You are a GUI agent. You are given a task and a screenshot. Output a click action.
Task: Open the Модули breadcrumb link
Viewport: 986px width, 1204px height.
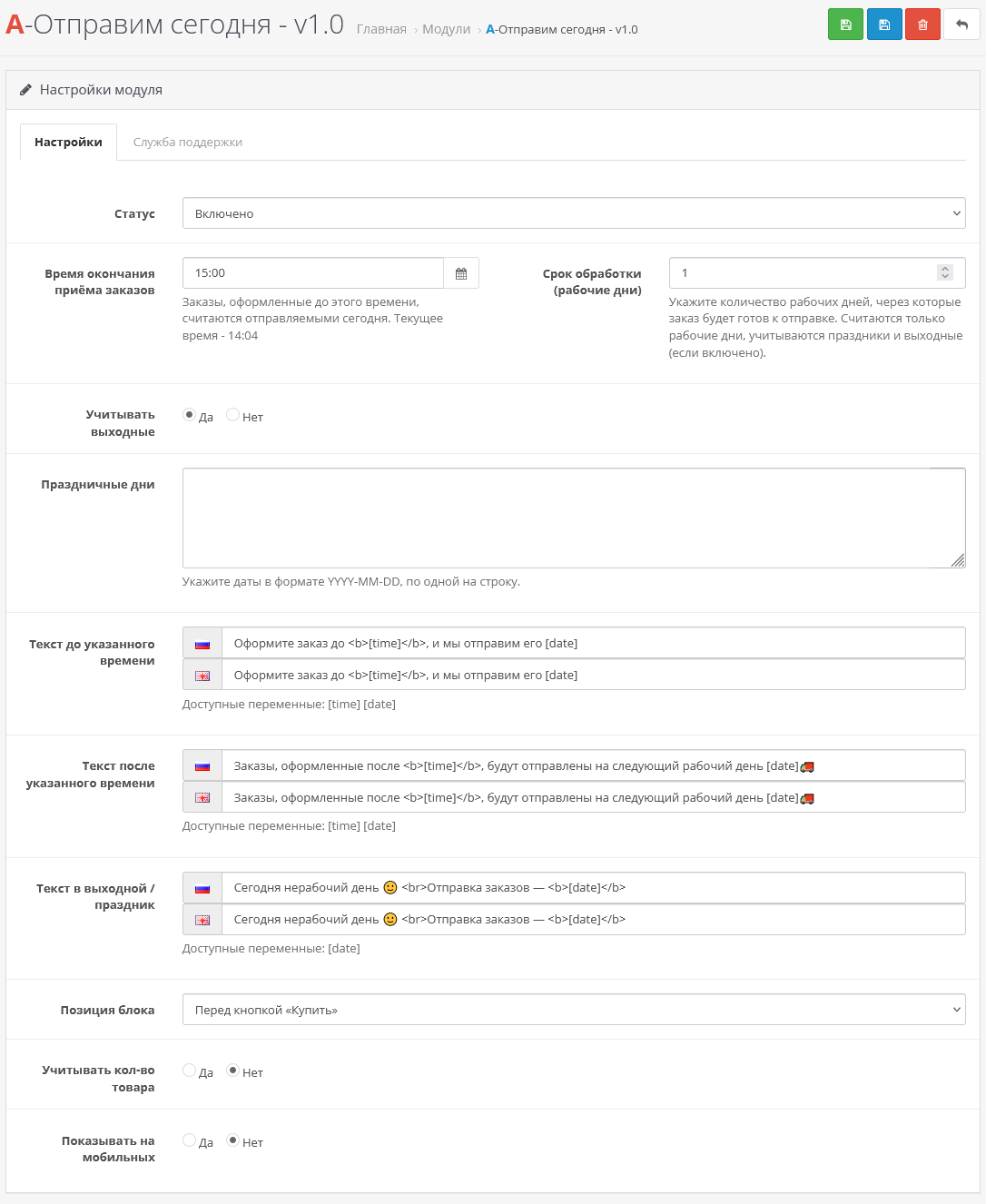point(447,29)
